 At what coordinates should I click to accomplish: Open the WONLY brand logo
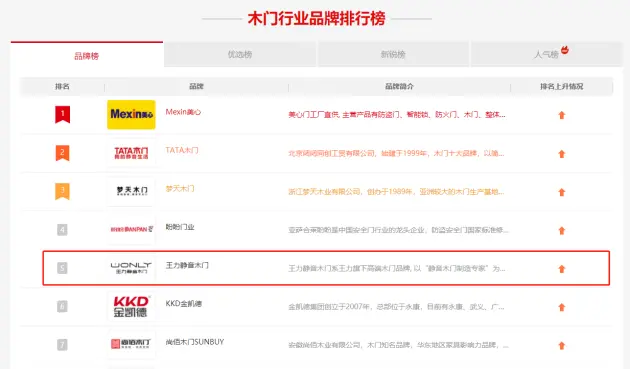tap(131, 268)
